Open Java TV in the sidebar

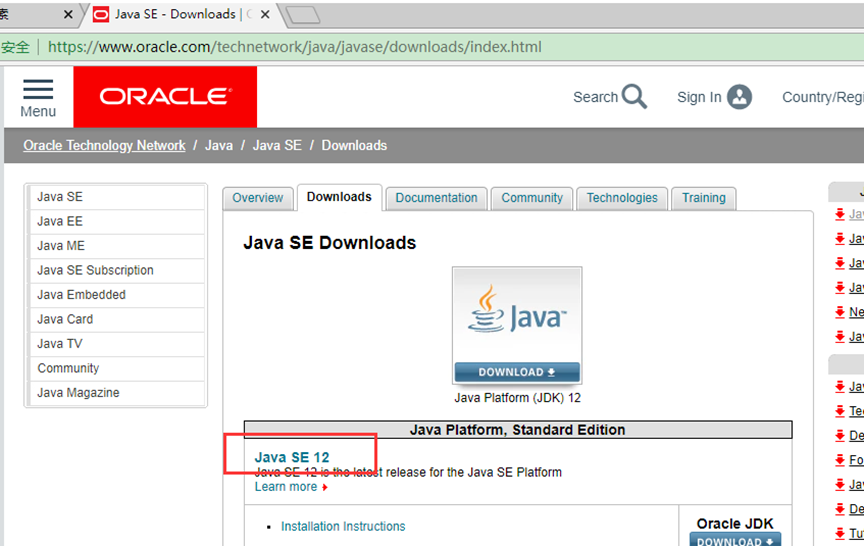tap(117, 344)
